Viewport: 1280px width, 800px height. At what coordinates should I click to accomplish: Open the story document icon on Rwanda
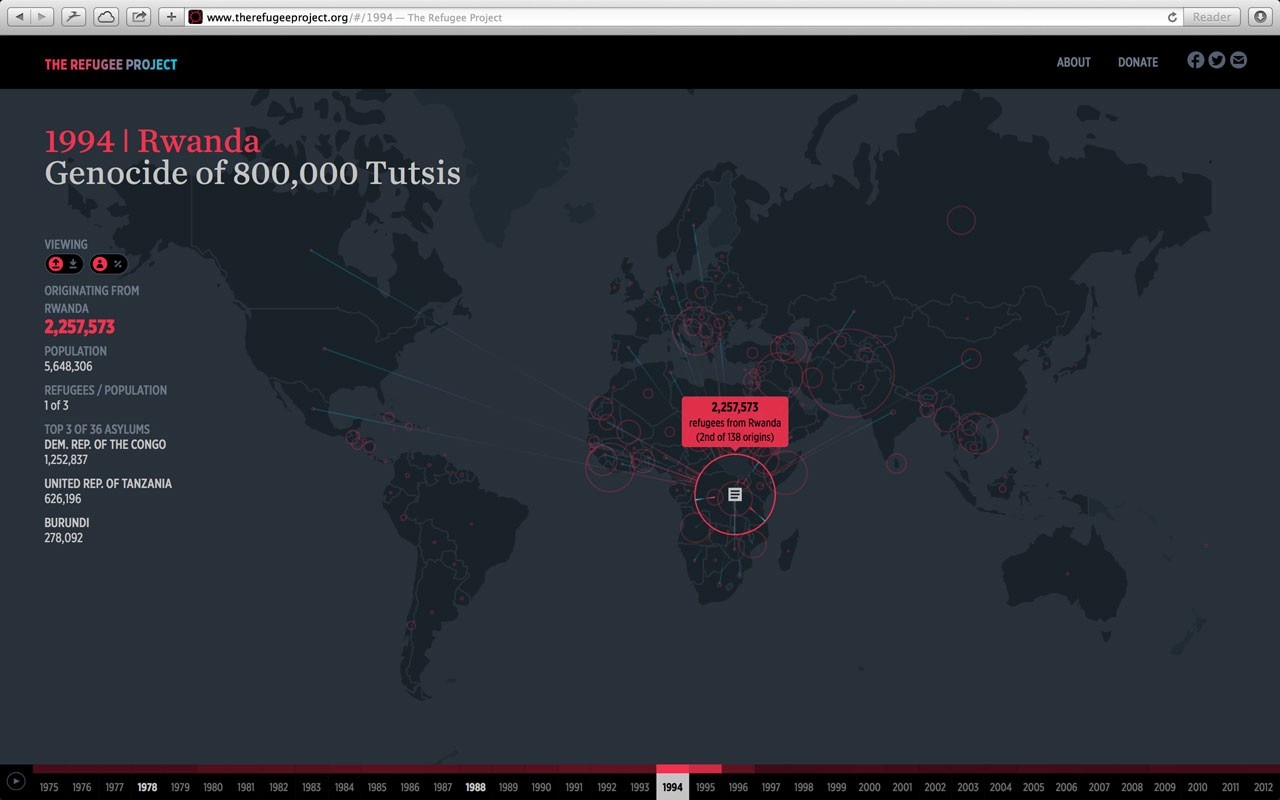point(735,494)
